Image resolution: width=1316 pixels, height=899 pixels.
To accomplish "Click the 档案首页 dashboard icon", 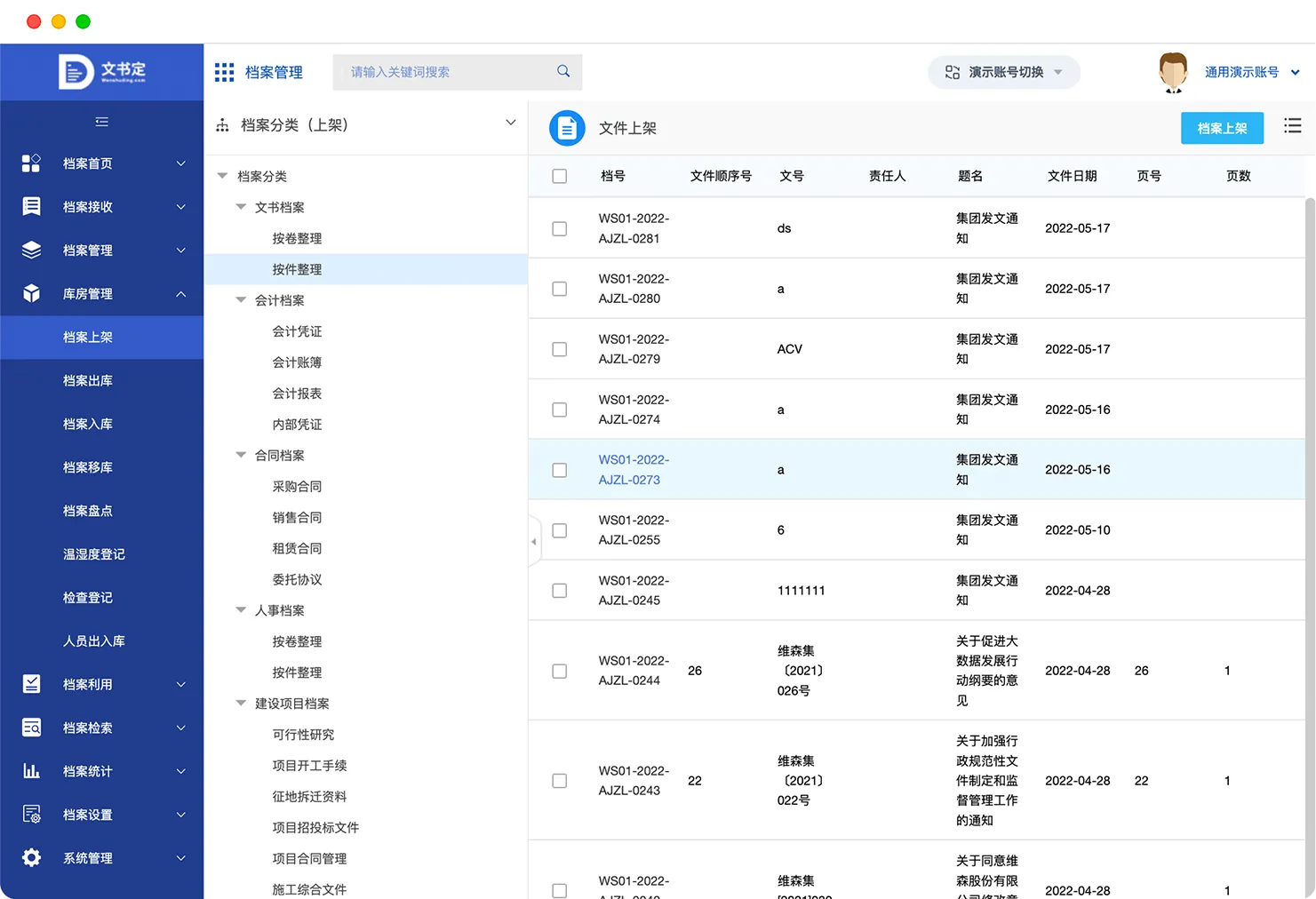I will (31, 163).
